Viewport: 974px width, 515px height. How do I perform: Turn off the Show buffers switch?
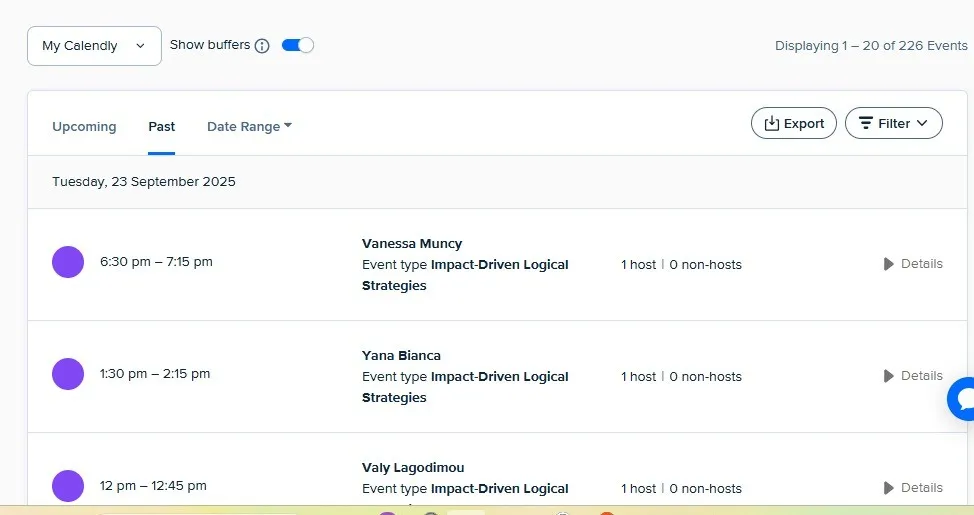click(x=298, y=45)
